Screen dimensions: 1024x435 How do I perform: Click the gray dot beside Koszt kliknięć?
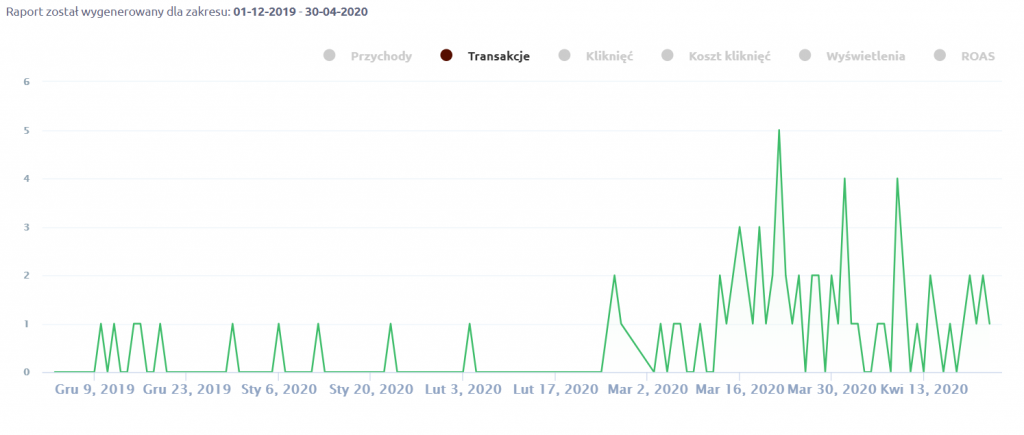pos(667,56)
